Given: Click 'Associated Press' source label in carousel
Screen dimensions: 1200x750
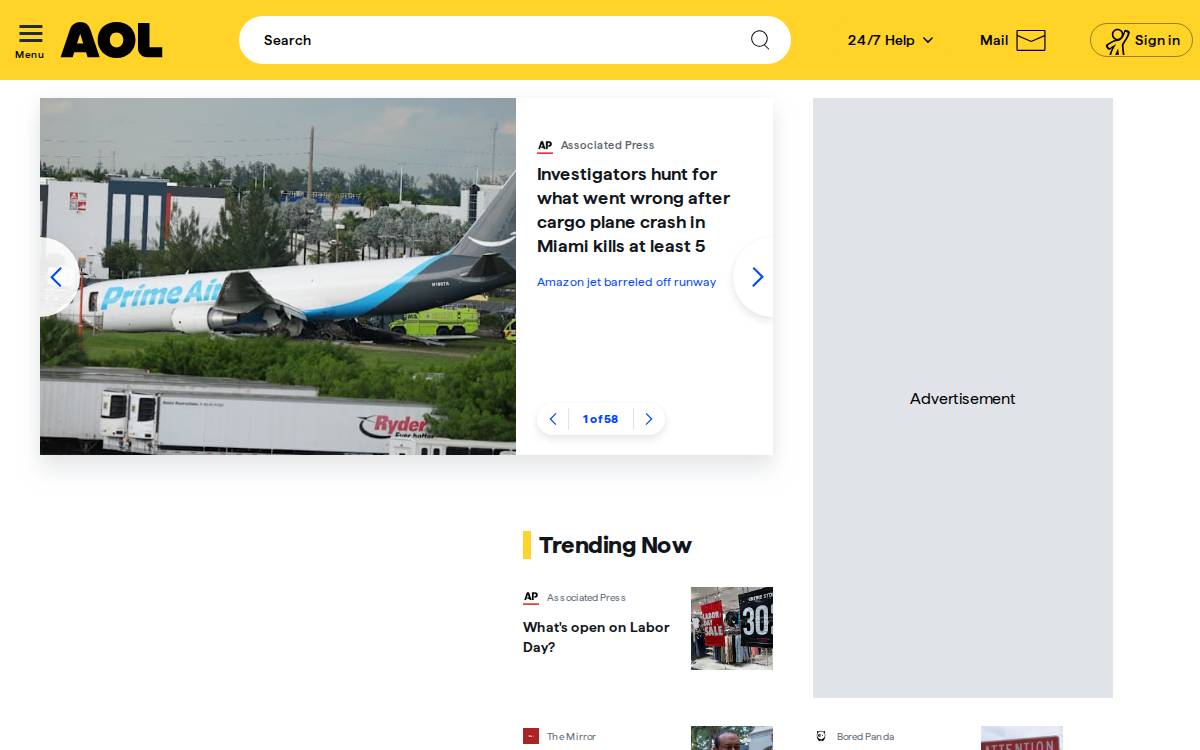Looking at the screenshot, I should point(607,145).
